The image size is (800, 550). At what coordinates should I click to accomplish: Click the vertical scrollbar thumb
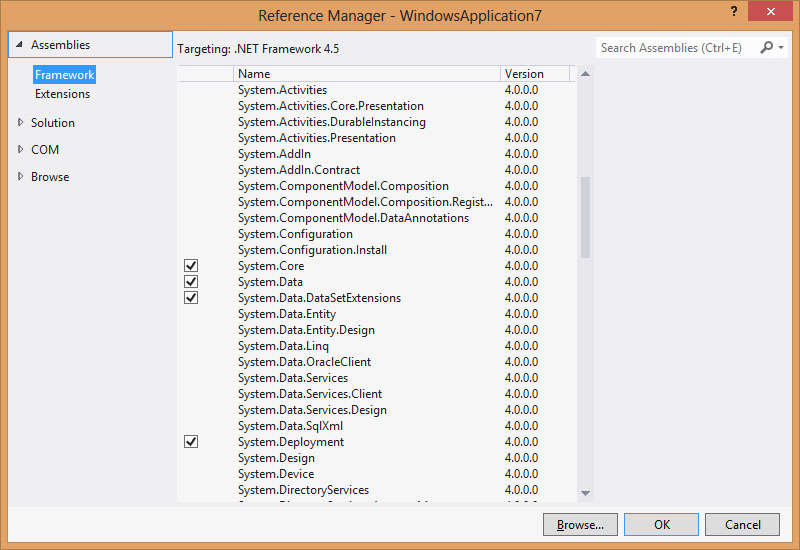pyautogui.click(x=585, y=217)
